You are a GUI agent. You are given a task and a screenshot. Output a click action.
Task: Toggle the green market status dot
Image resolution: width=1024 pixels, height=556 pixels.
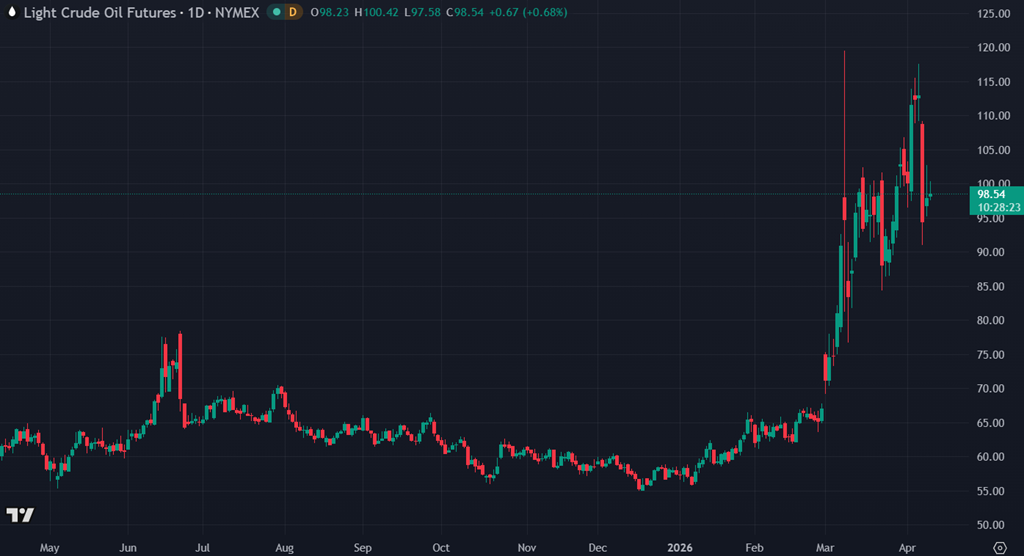click(275, 12)
